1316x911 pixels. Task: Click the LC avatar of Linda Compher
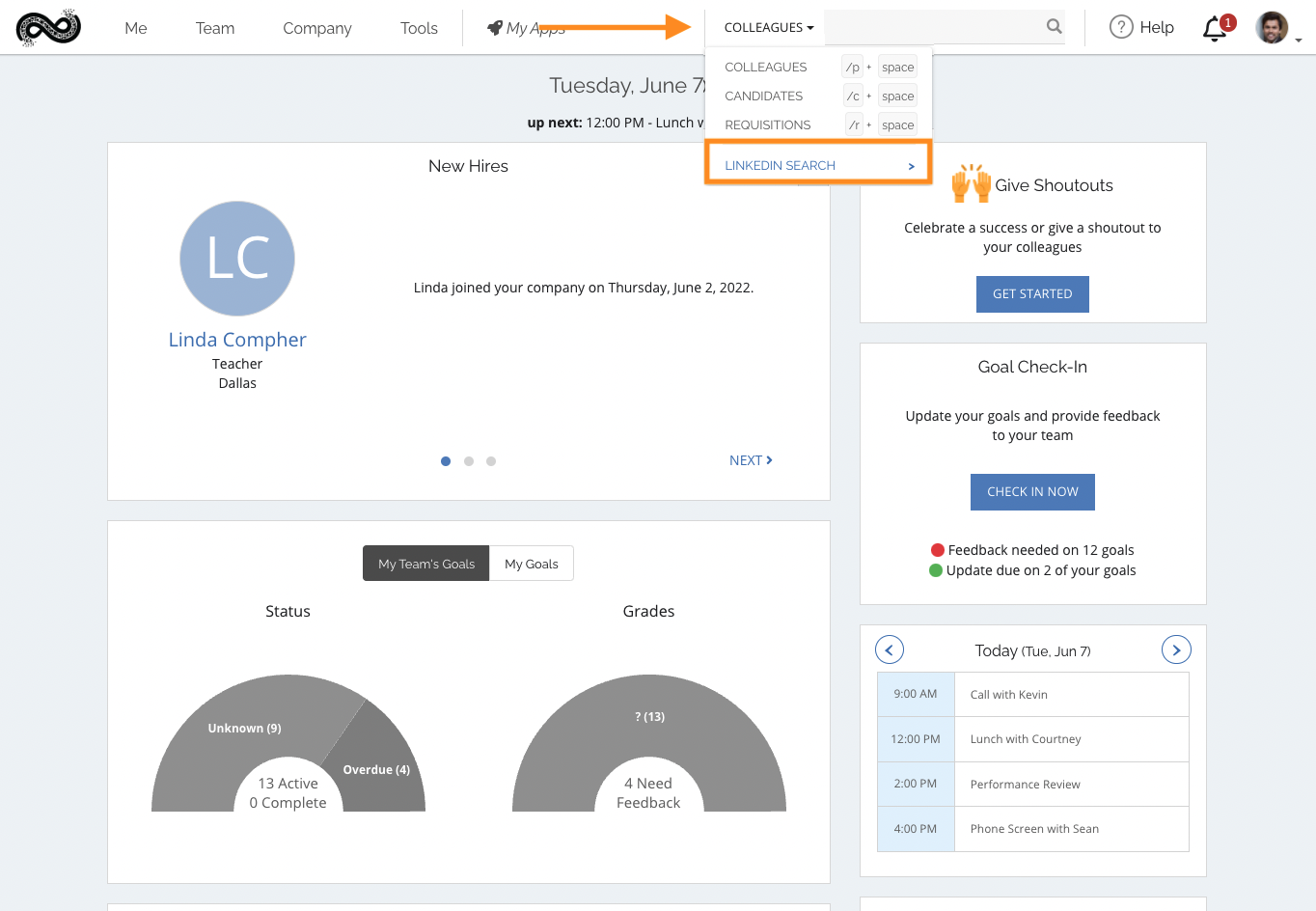coord(237,259)
